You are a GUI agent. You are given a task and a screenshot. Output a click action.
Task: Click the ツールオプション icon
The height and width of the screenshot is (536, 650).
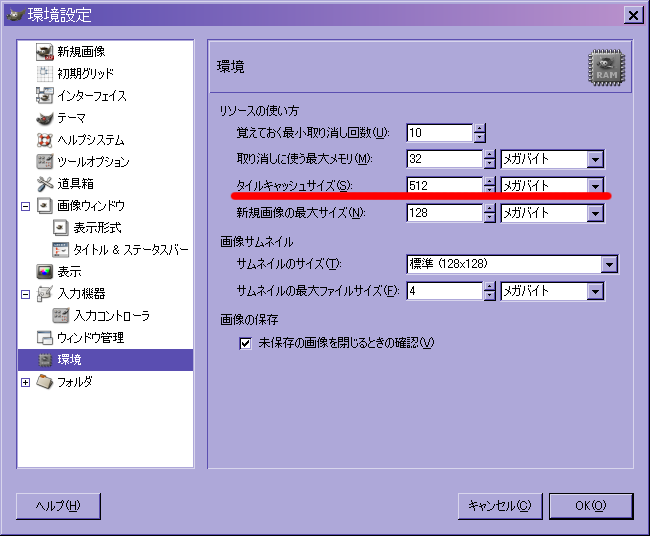[x=44, y=162]
